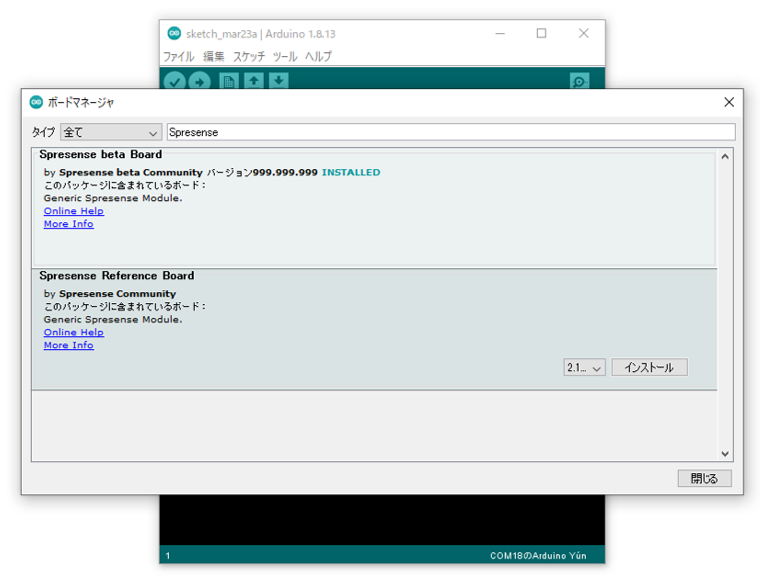Click the Open sketch up-arrow icon
Viewport: 760px width, 578px height.
(x=253, y=80)
